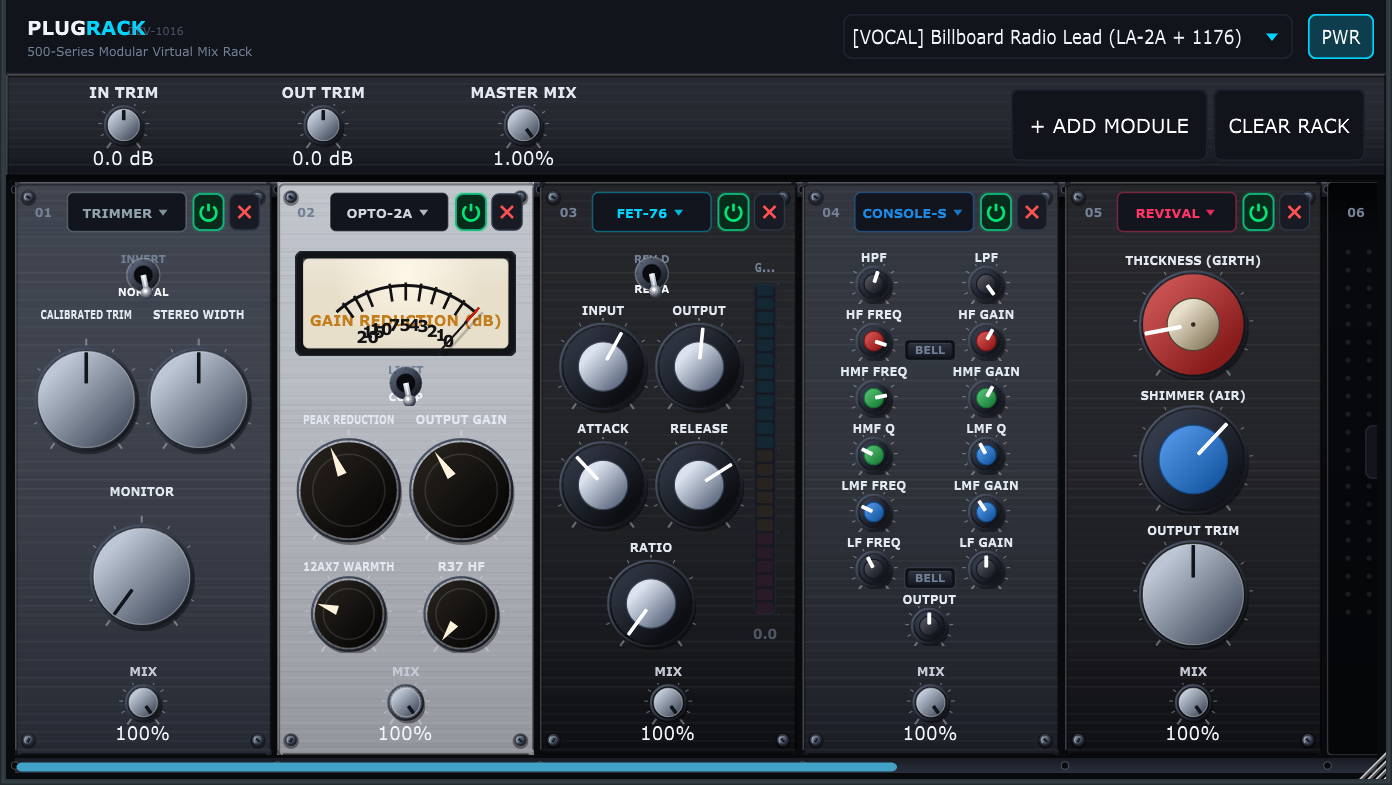
Task: Click the empty slot 06 panel
Action: [1355, 468]
